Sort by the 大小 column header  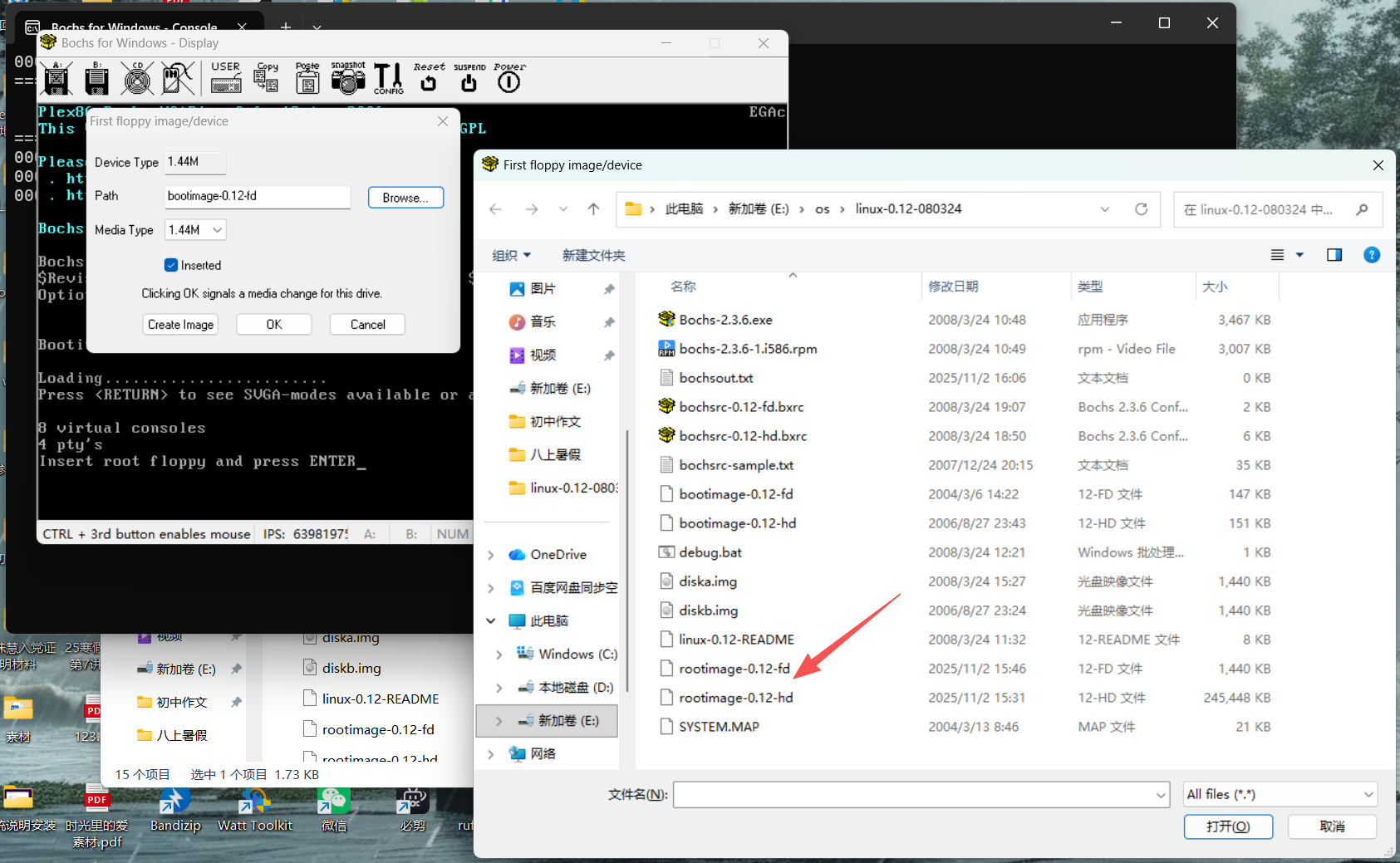(1215, 287)
